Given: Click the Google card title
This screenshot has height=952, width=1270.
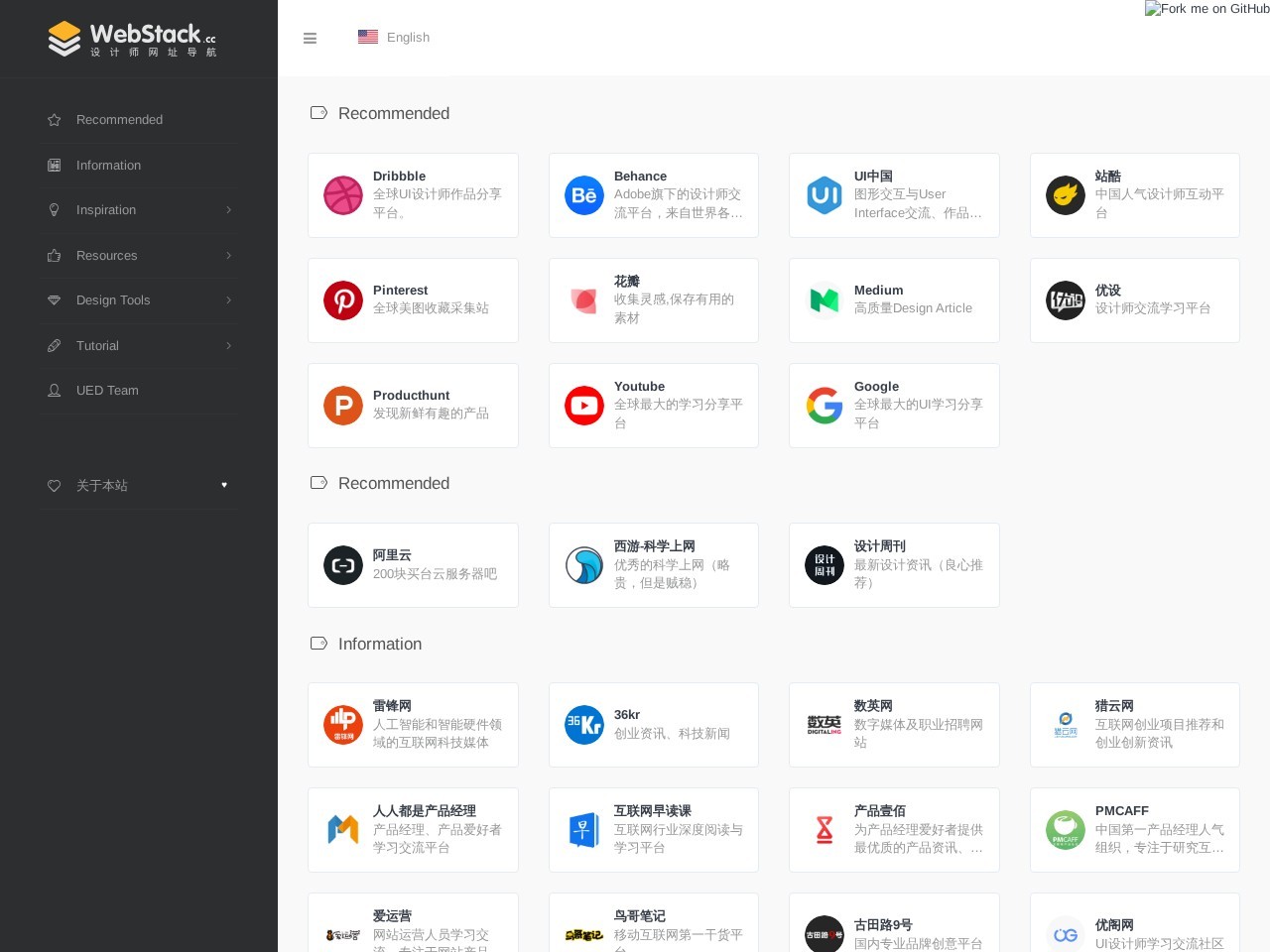Looking at the screenshot, I should click(876, 387).
